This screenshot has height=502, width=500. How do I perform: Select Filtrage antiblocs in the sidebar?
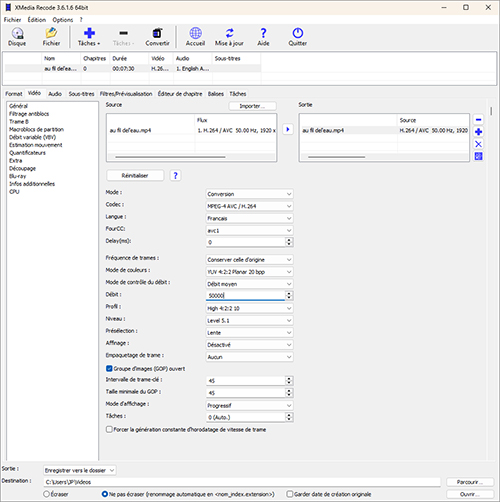[x=29, y=114]
